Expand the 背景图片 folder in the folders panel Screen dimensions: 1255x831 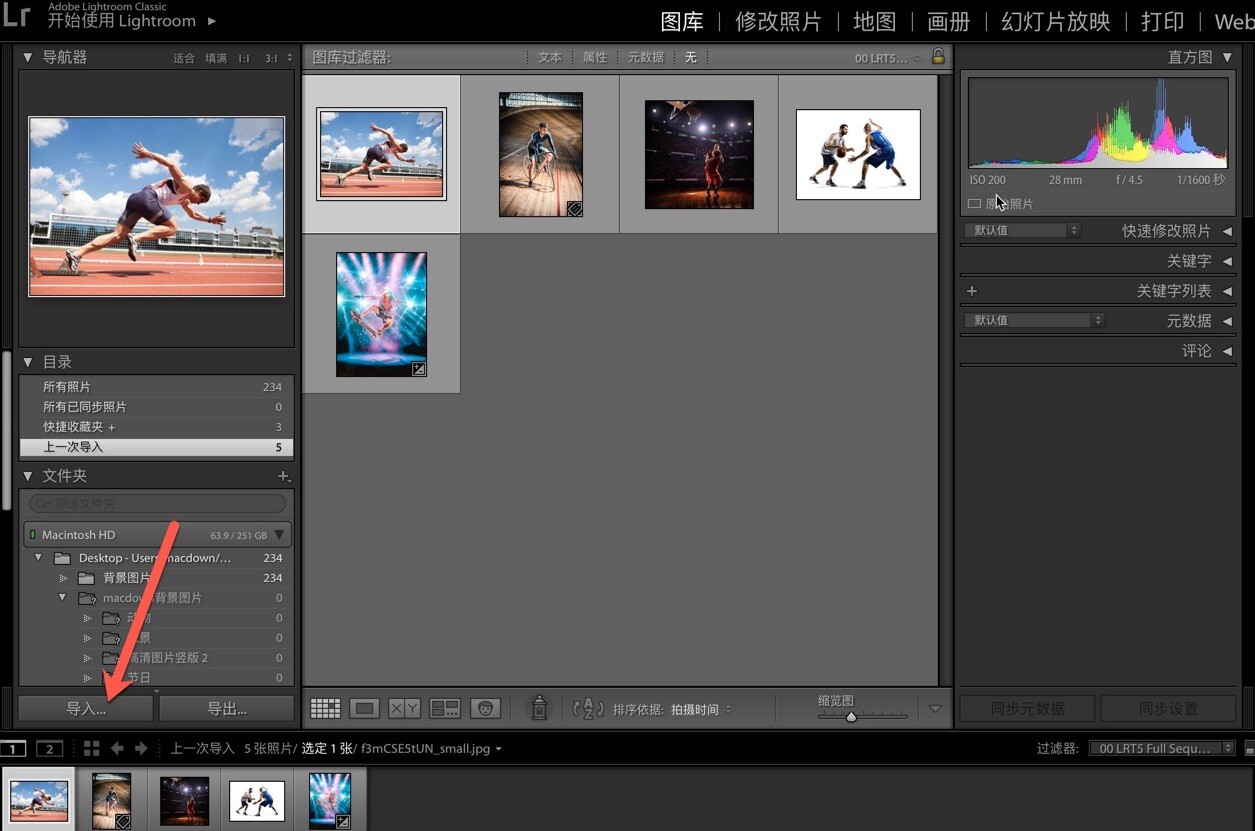pos(63,577)
